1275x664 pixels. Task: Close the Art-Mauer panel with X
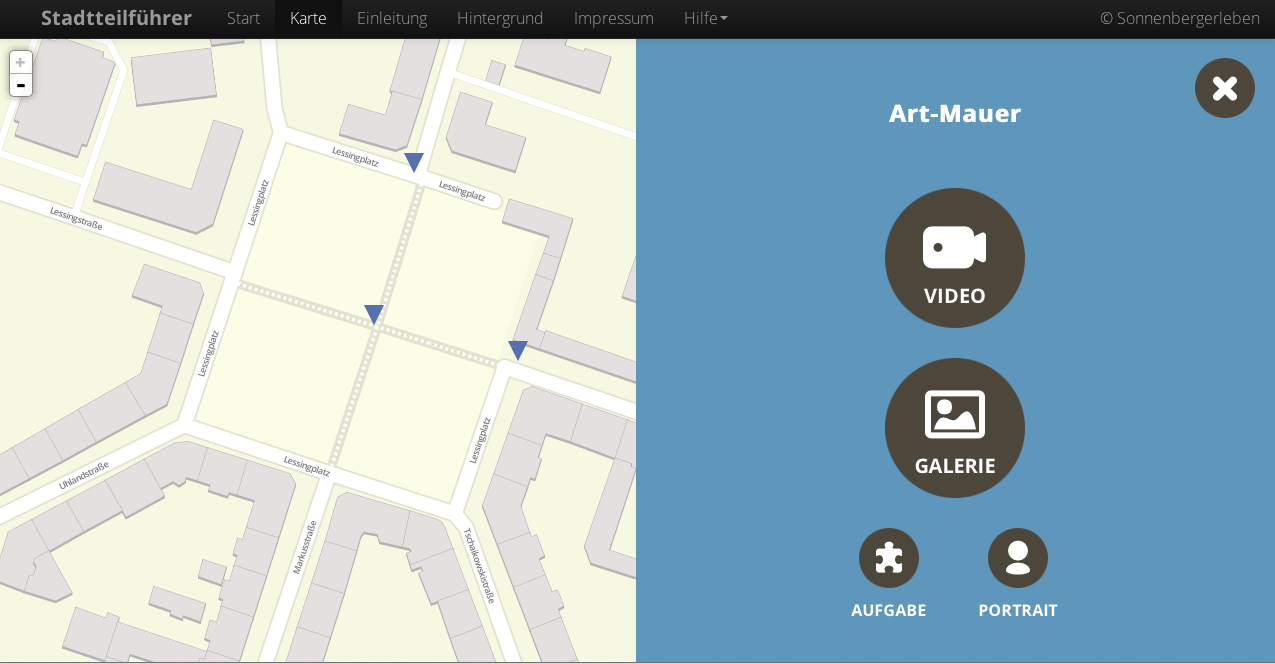[x=1224, y=88]
